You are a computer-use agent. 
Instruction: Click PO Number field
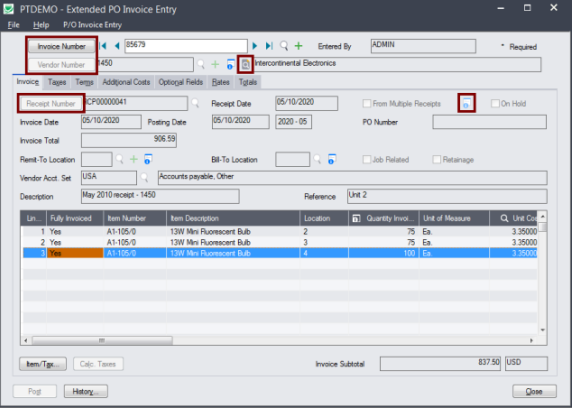(x=490, y=122)
